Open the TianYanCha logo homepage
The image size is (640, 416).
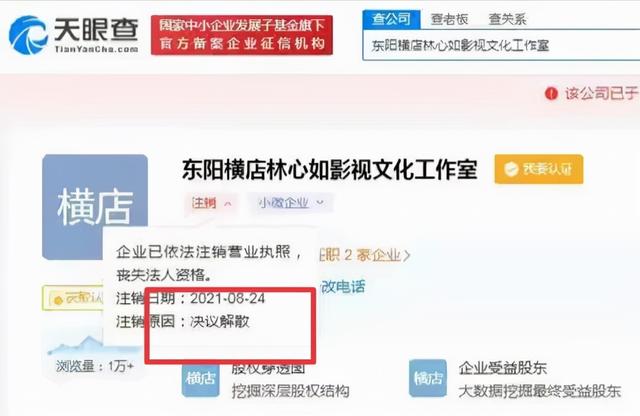point(74,35)
